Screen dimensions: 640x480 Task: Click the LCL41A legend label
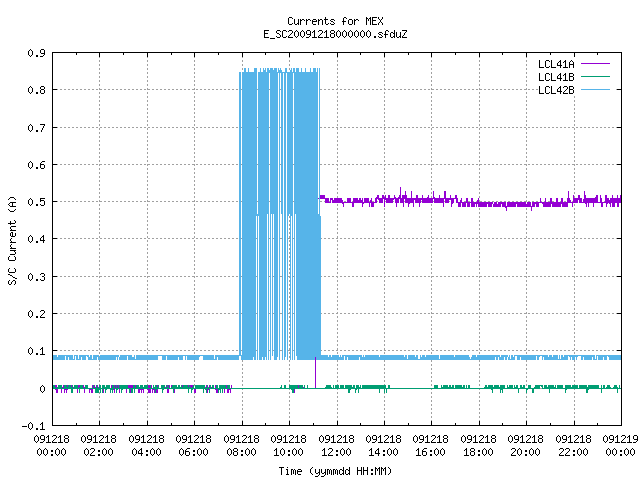[x=556, y=64]
